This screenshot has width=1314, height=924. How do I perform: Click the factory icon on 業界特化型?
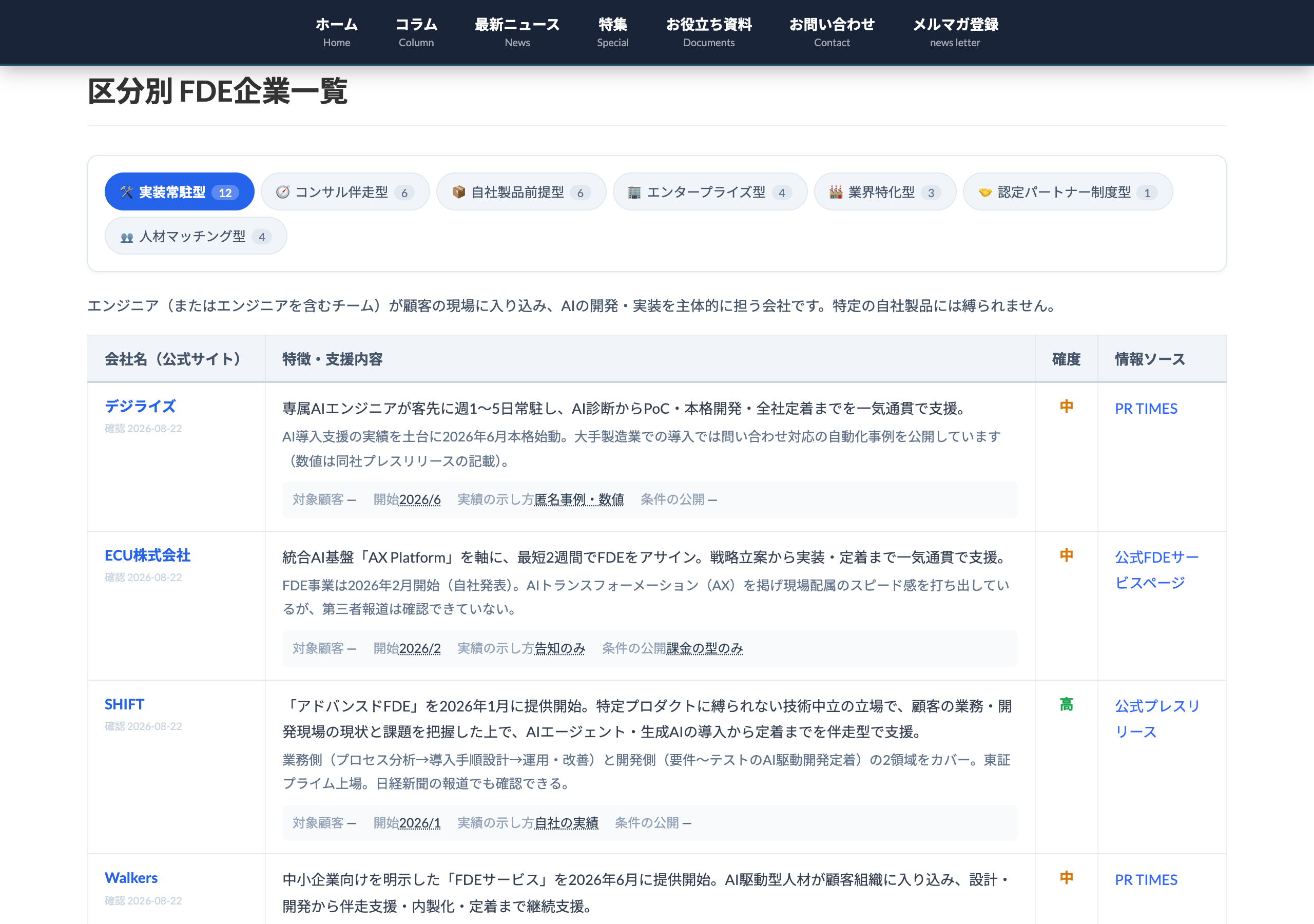pos(836,192)
